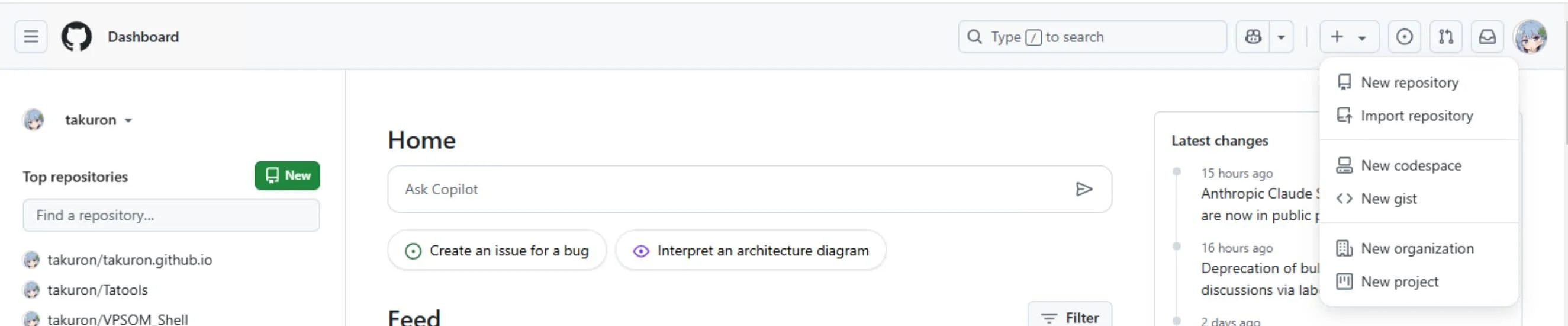Image resolution: width=1568 pixels, height=326 pixels.
Task: Open the Copilot chat icon
Action: (1253, 37)
